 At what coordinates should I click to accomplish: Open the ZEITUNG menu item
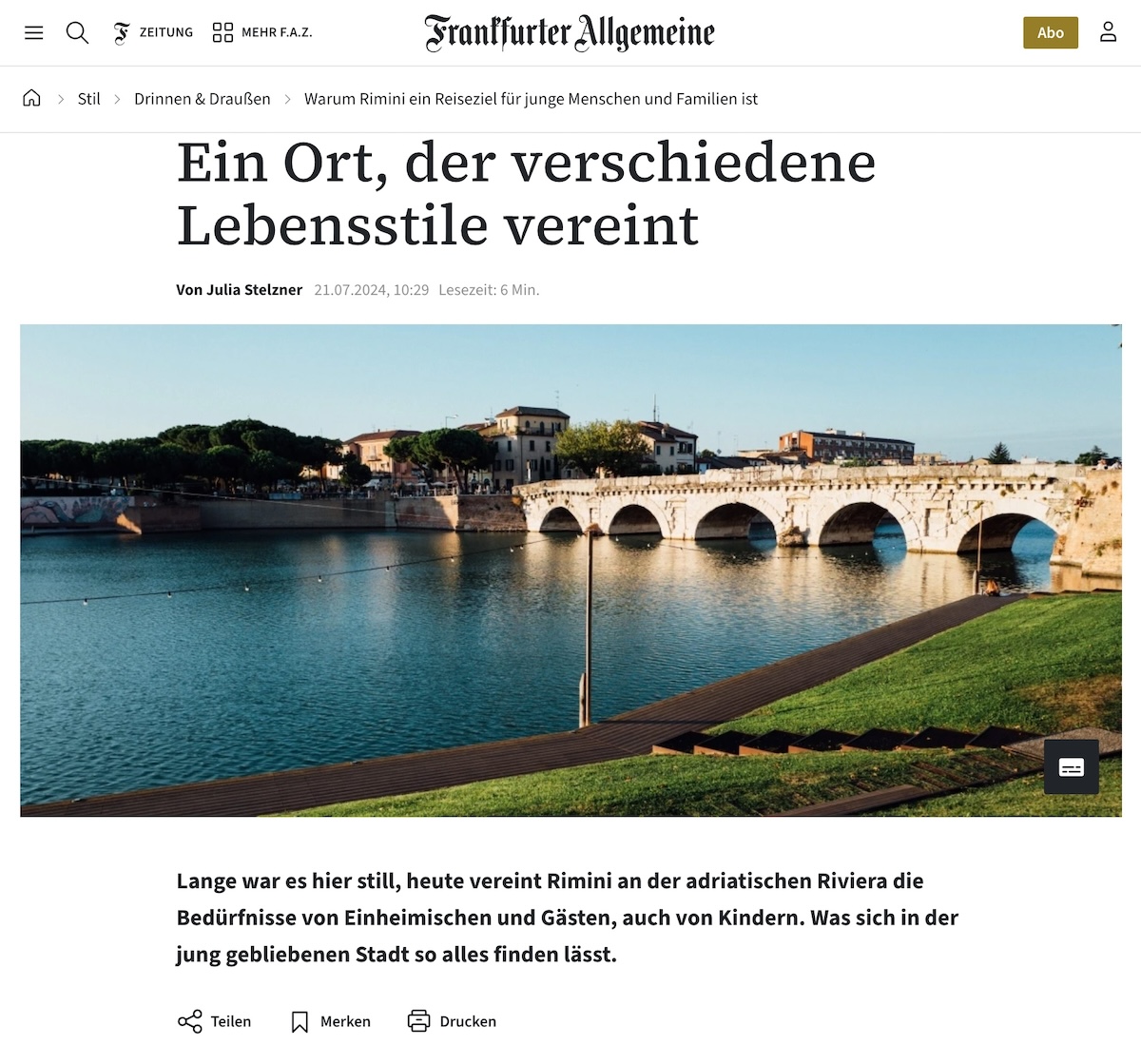[166, 32]
